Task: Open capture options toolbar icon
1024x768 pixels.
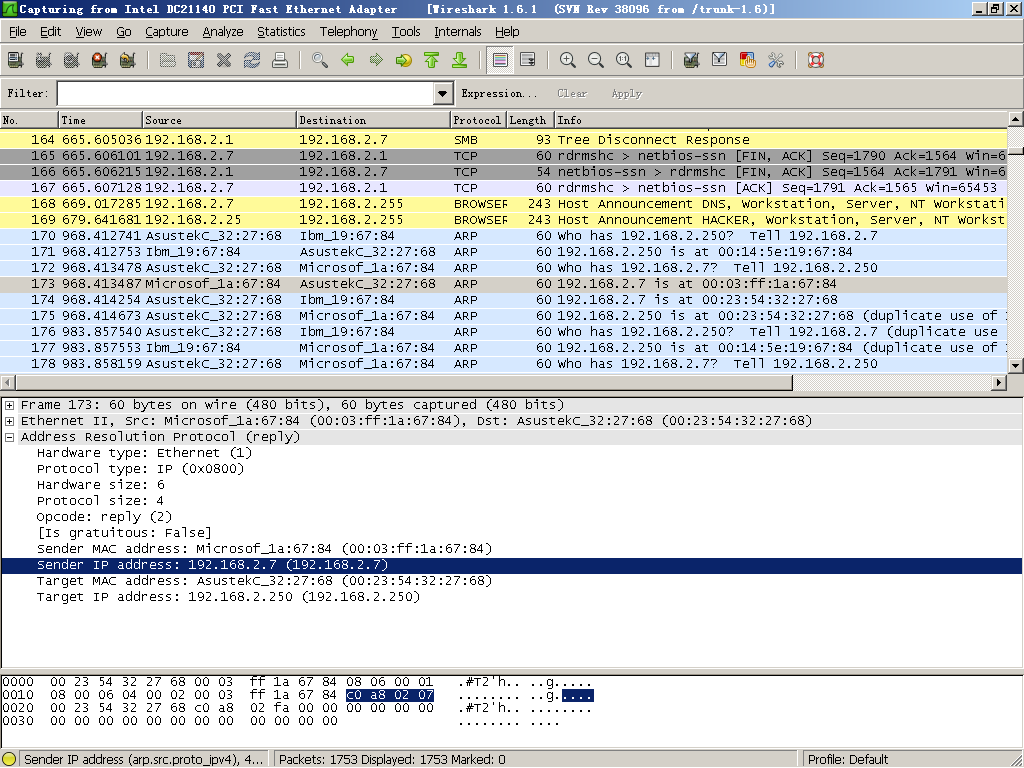Action: (44, 61)
